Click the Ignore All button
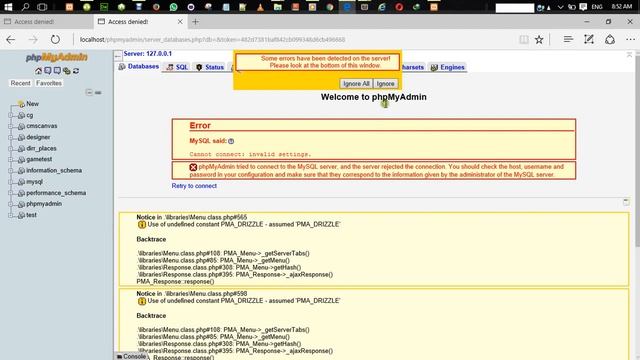640x360 pixels. (x=356, y=84)
